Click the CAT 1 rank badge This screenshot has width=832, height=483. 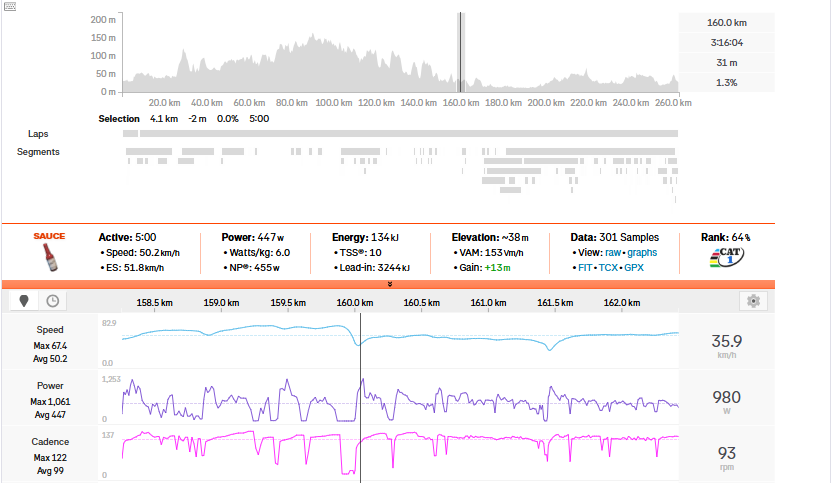pyautogui.click(x=726, y=259)
